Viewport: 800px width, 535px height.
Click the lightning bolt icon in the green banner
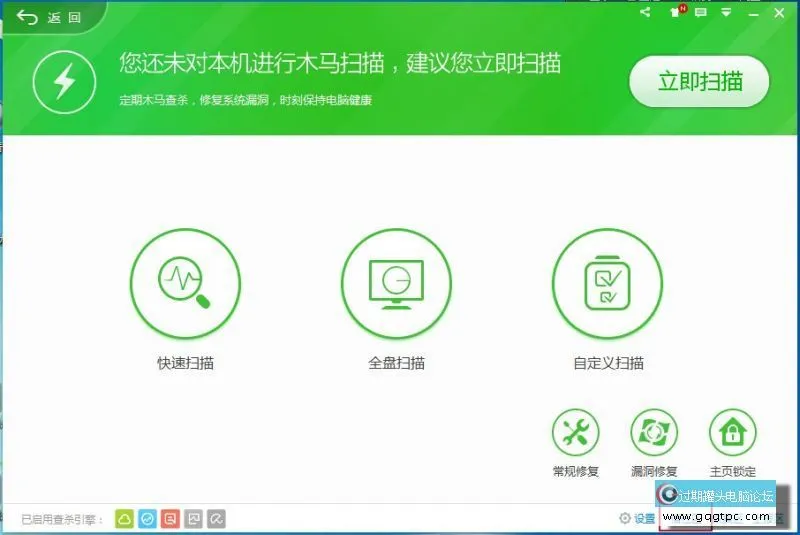64,82
